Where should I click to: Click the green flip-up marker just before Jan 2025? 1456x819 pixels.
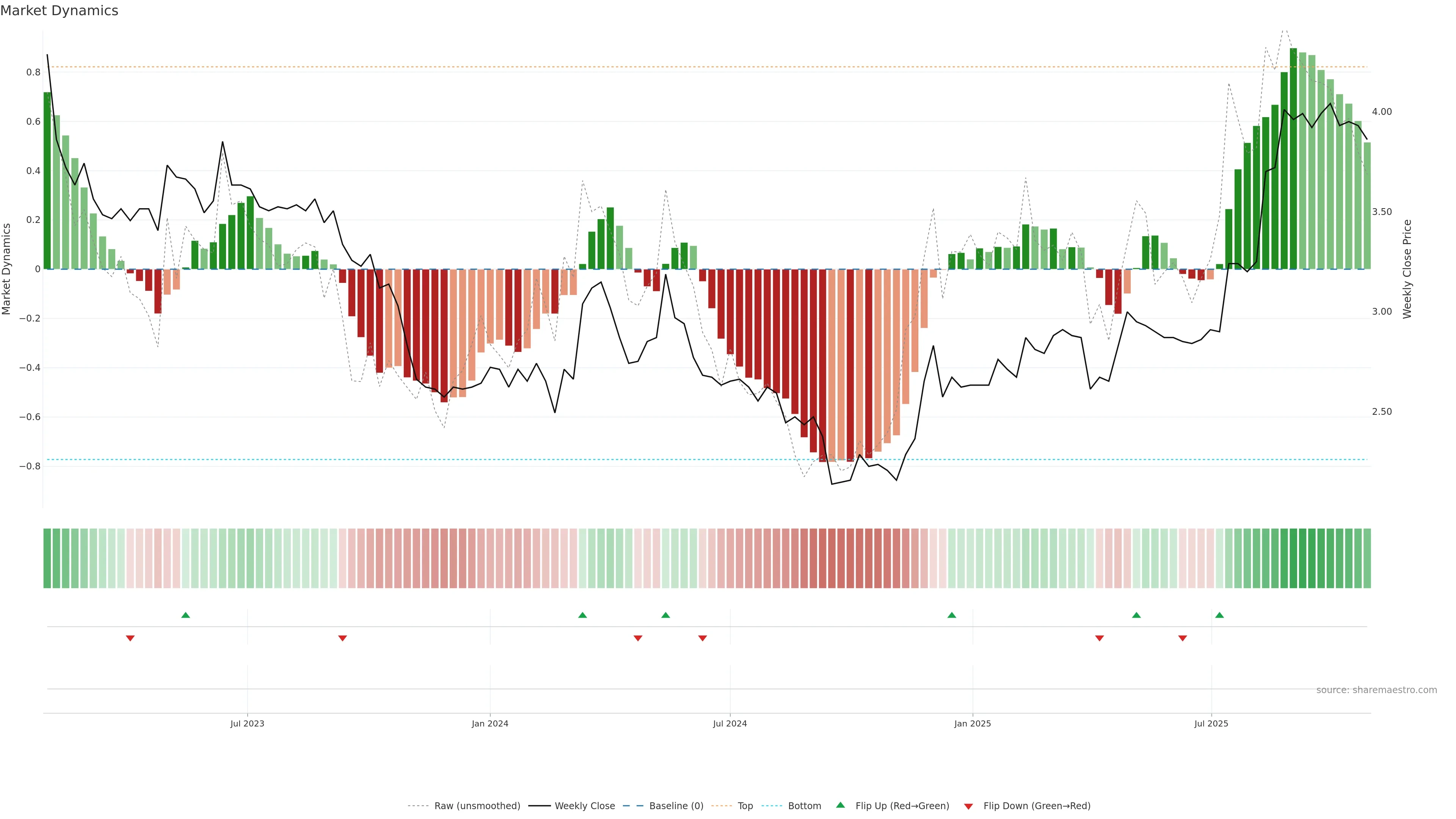point(952,615)
